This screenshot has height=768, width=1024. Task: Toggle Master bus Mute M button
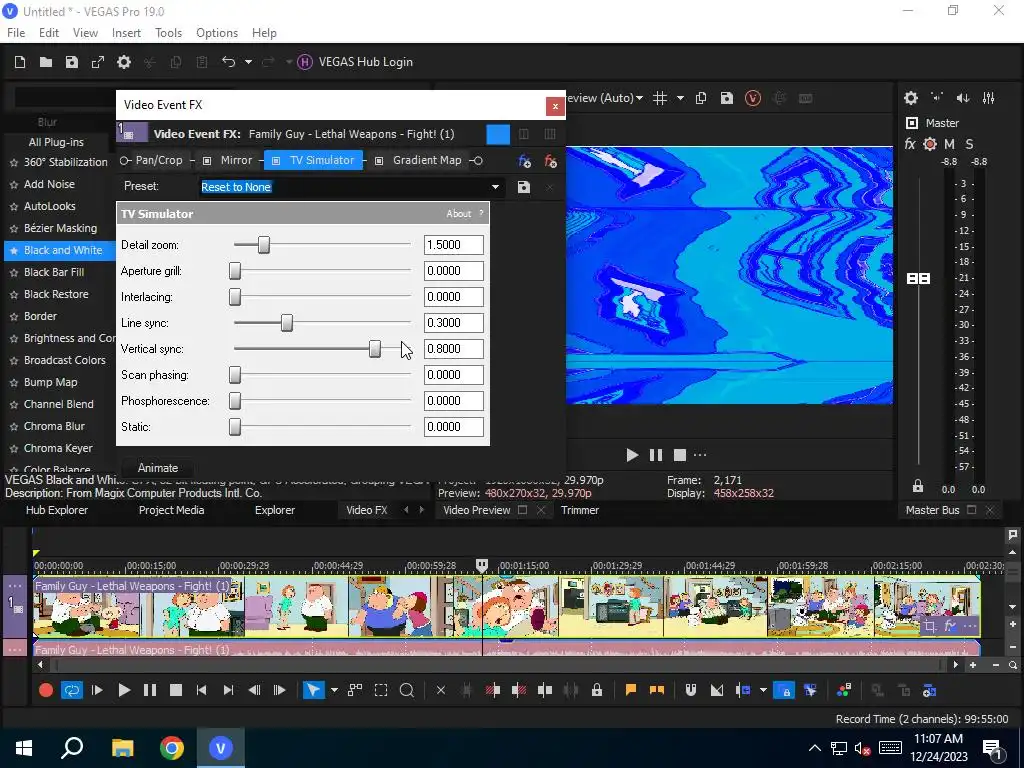click(x=950, y=144)
